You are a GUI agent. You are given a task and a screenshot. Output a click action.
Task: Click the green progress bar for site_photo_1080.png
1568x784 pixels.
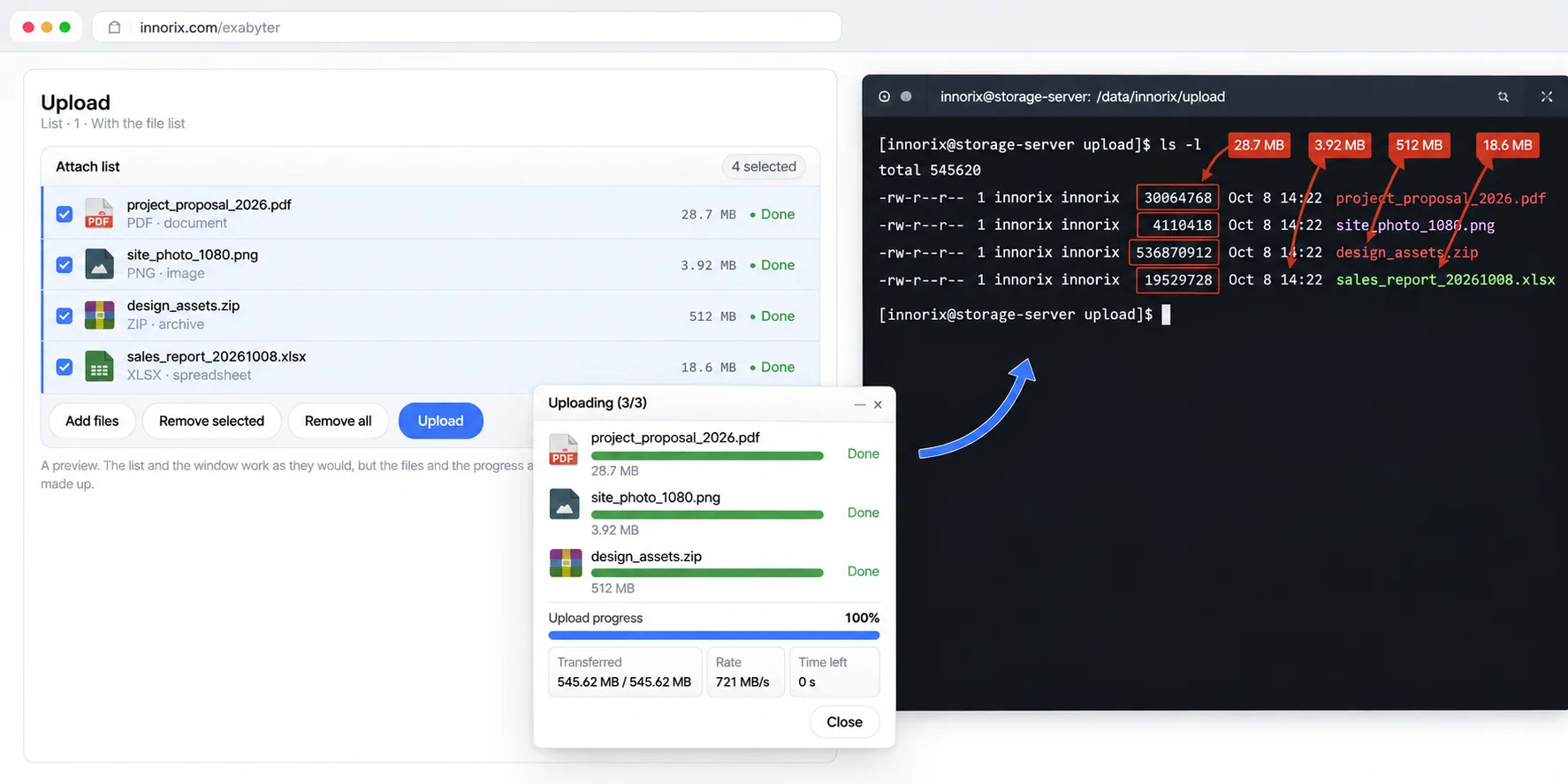point(707,514)
